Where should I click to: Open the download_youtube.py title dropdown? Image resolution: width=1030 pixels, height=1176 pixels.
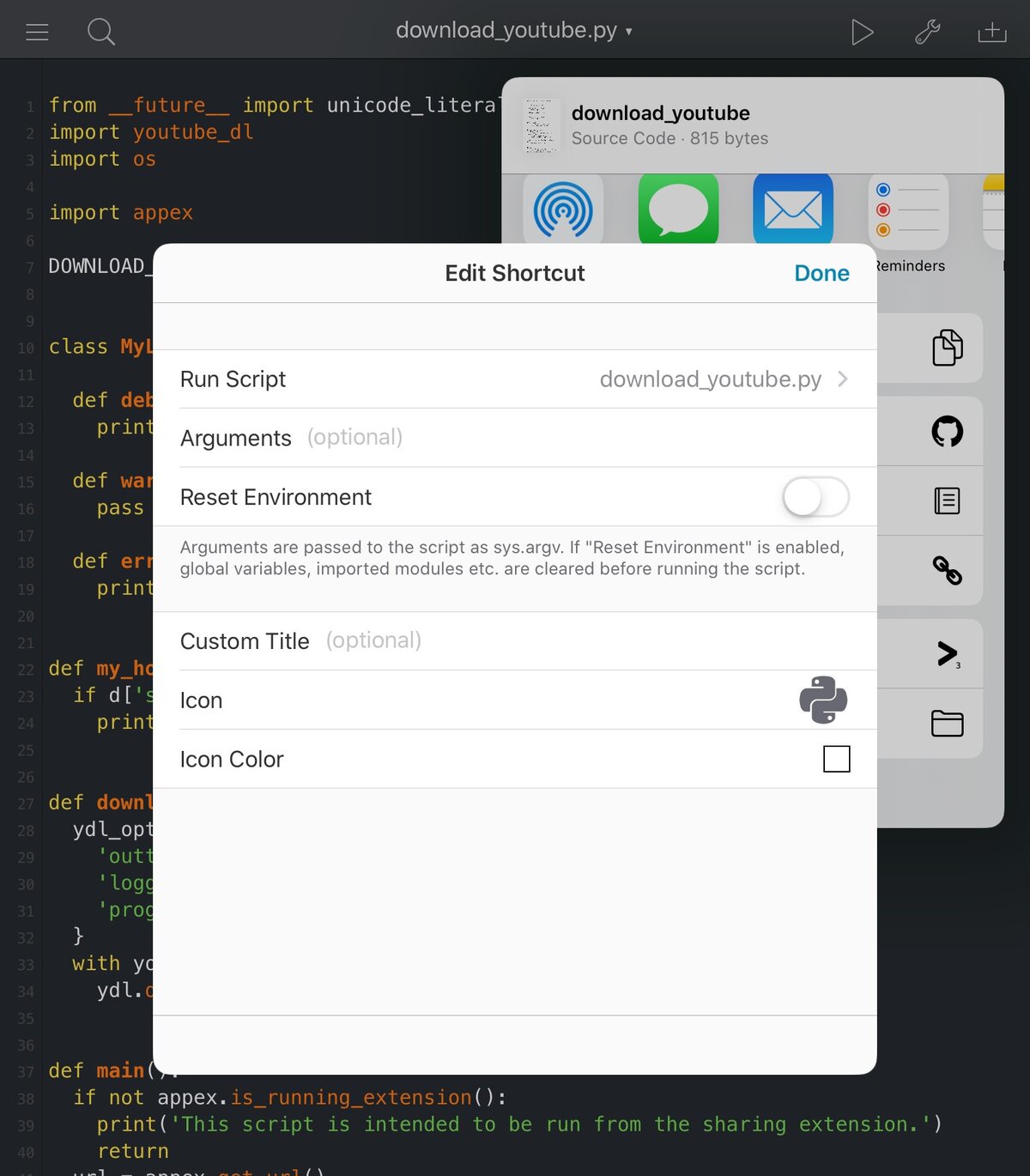(x=513, y=31)
